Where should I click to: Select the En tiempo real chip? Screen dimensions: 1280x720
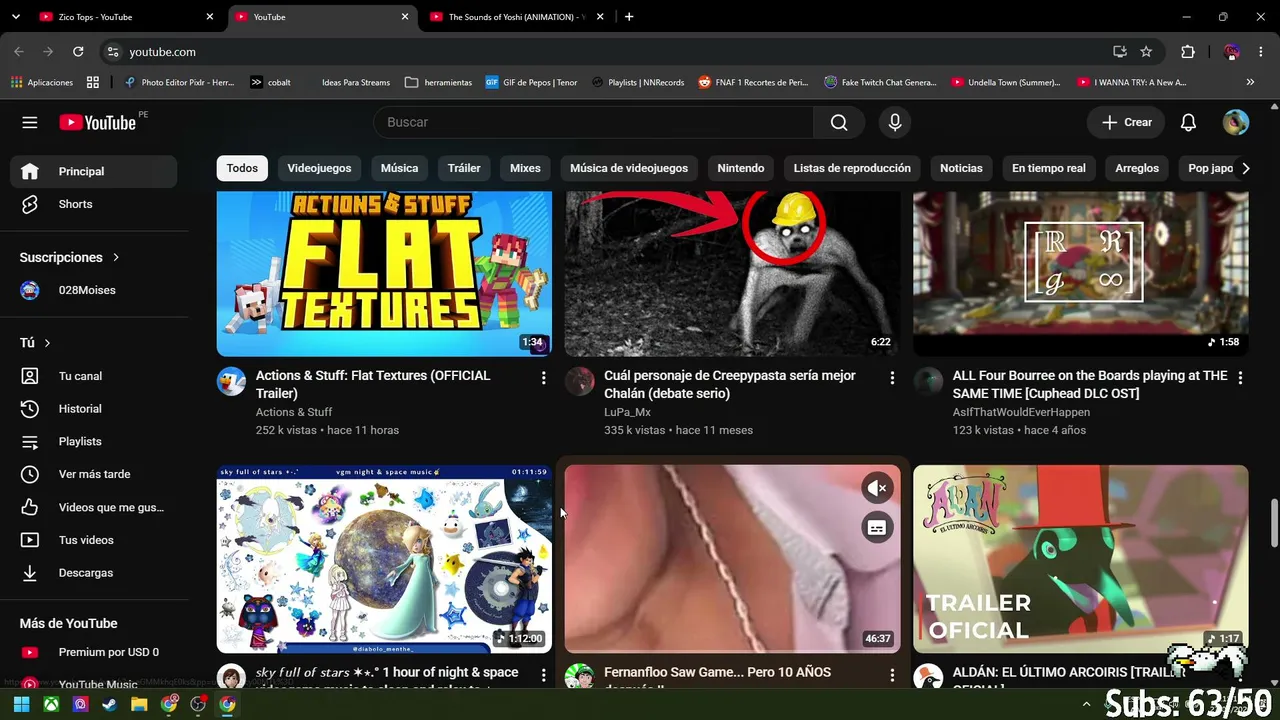coord(1049,168)
